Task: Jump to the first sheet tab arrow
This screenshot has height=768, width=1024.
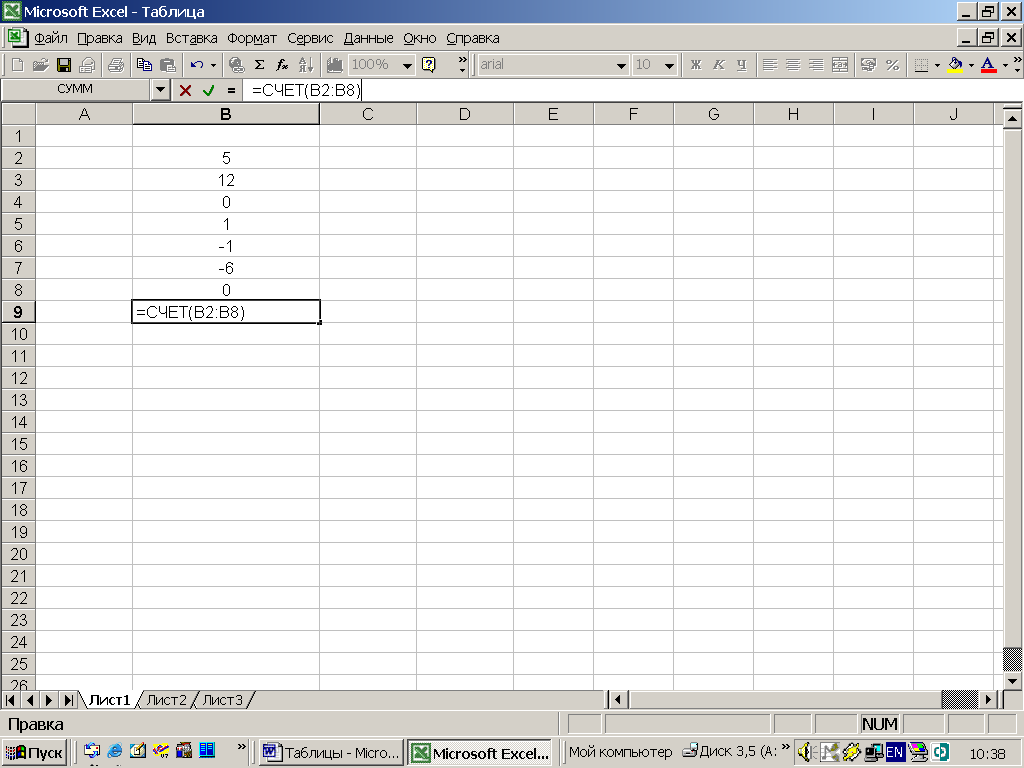Action: 10,700
